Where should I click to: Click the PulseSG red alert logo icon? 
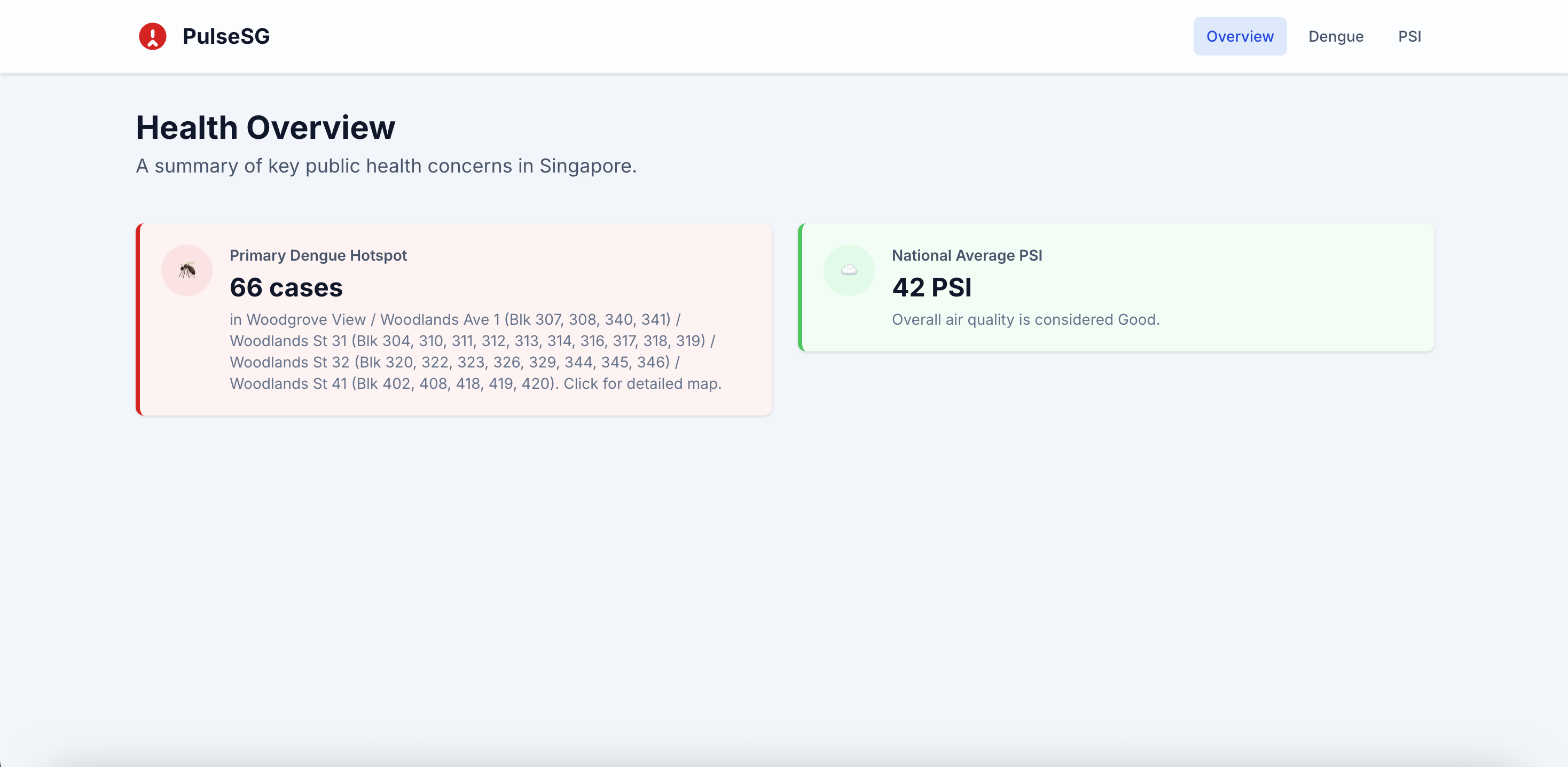[152, 36]
